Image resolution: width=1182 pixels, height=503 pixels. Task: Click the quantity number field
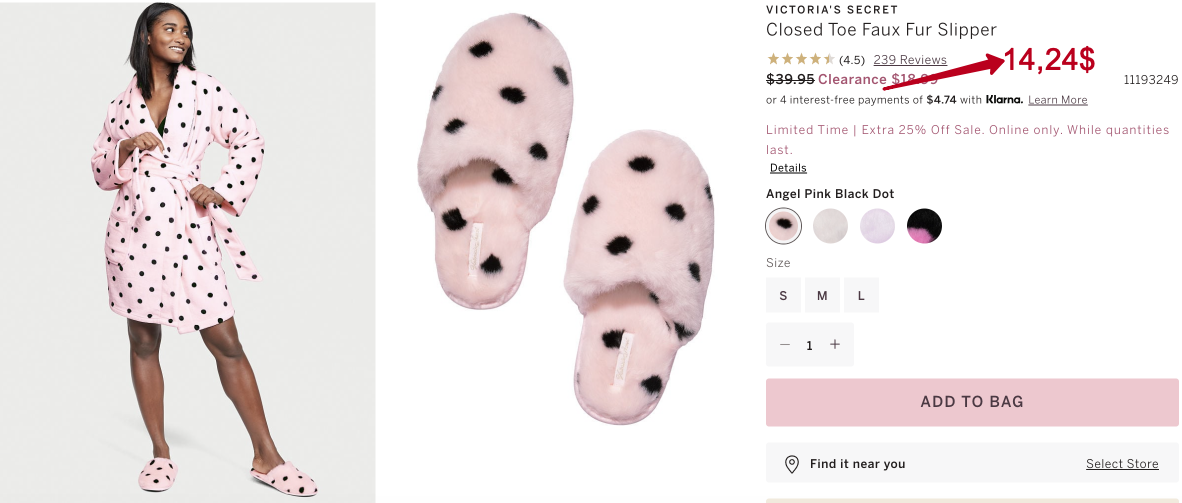pos(809,345)
